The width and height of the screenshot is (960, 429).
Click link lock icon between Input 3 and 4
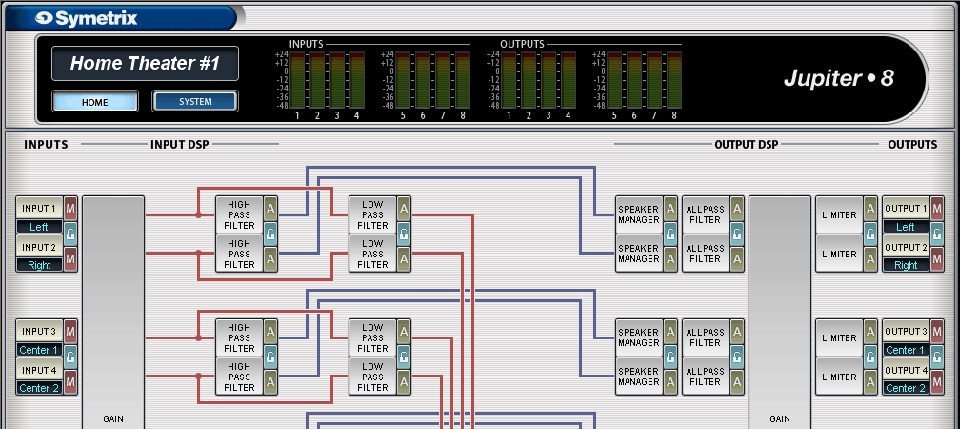pos(70,357)
